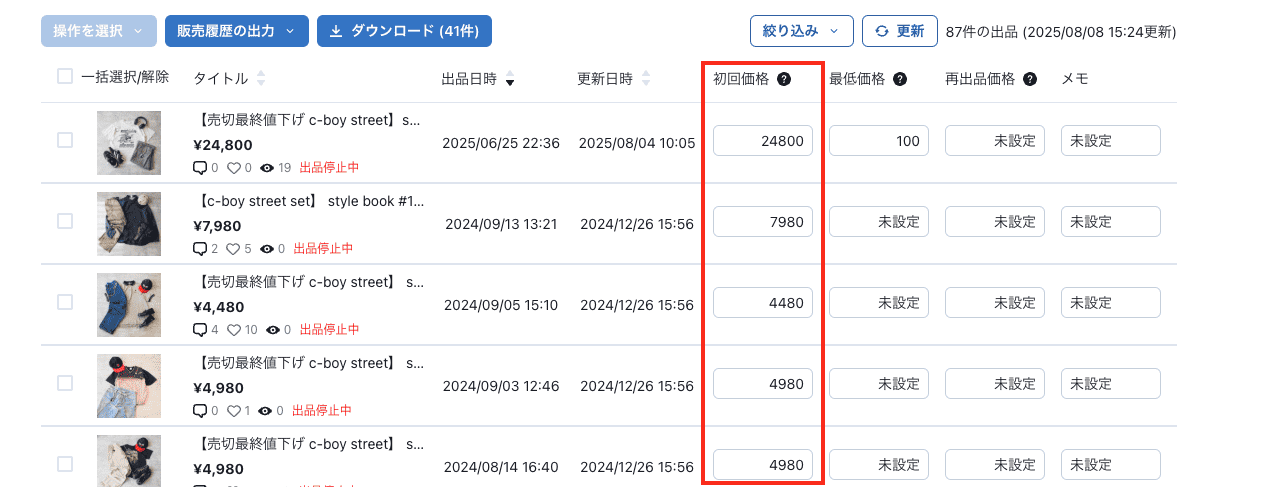Click help icon next to 初回価格
This screenshot has height=487, width=1261.
click(784, 79)
